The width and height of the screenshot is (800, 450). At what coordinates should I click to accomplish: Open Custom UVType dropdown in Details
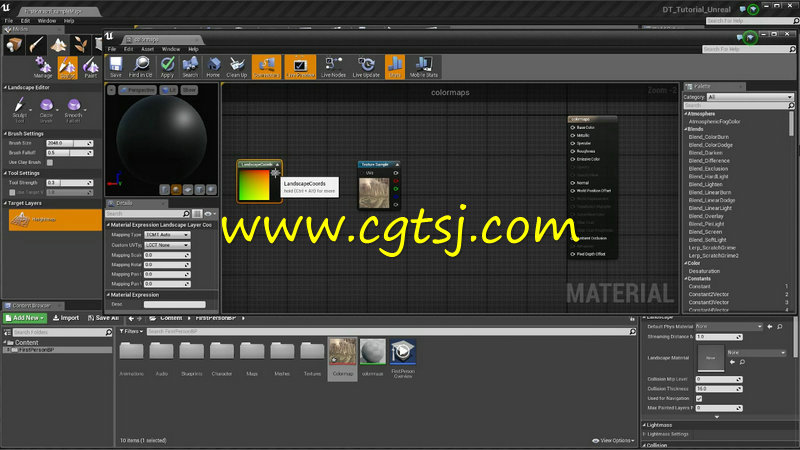pos(167,245)
